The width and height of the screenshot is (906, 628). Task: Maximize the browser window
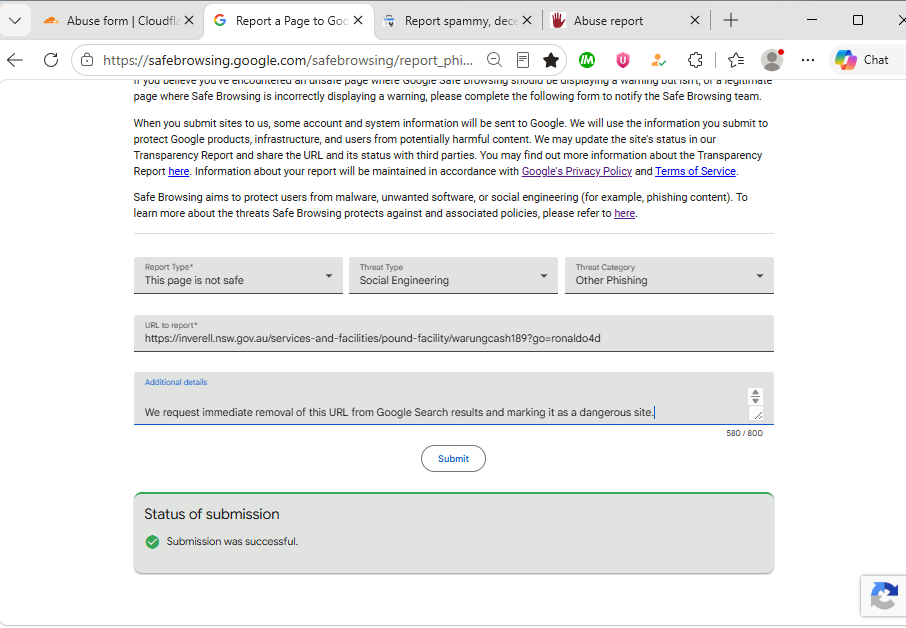[x=858, y=20]
